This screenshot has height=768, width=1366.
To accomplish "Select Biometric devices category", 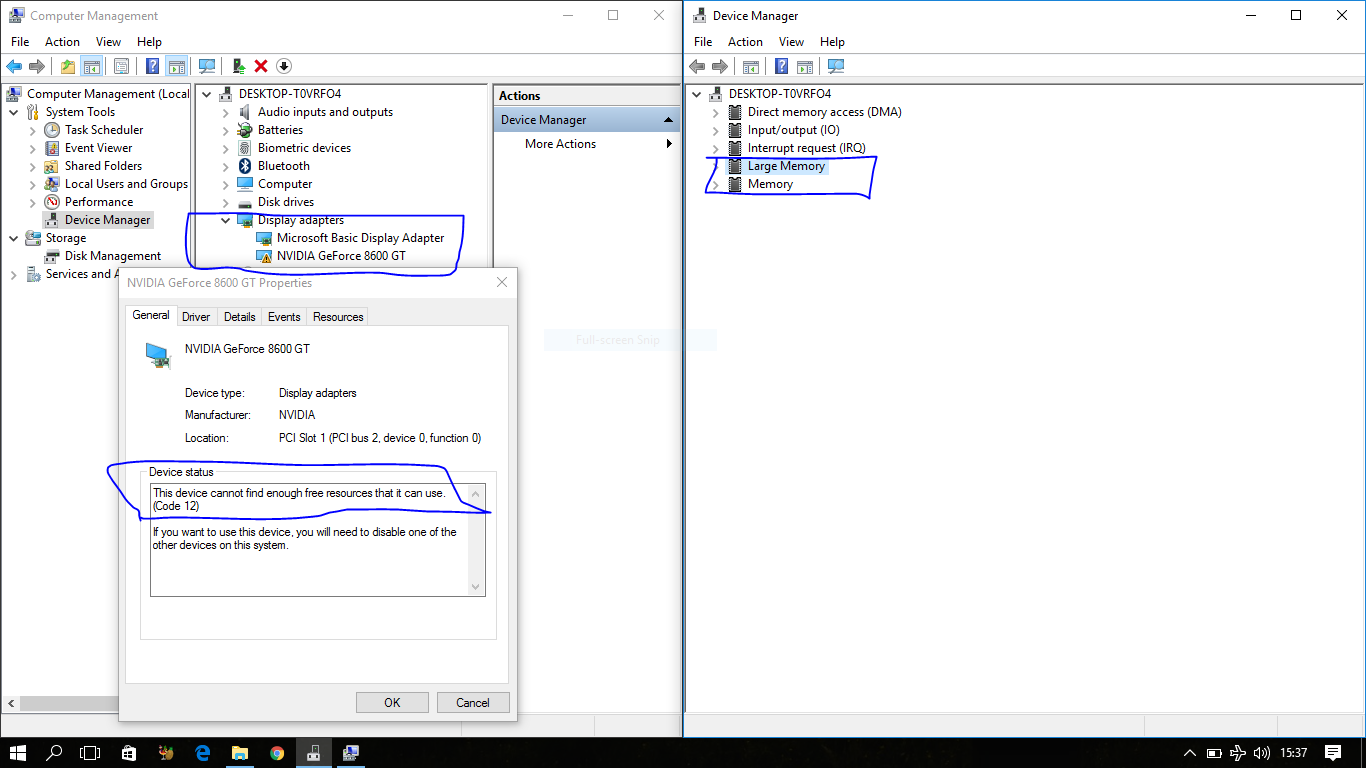I will 304,148.
